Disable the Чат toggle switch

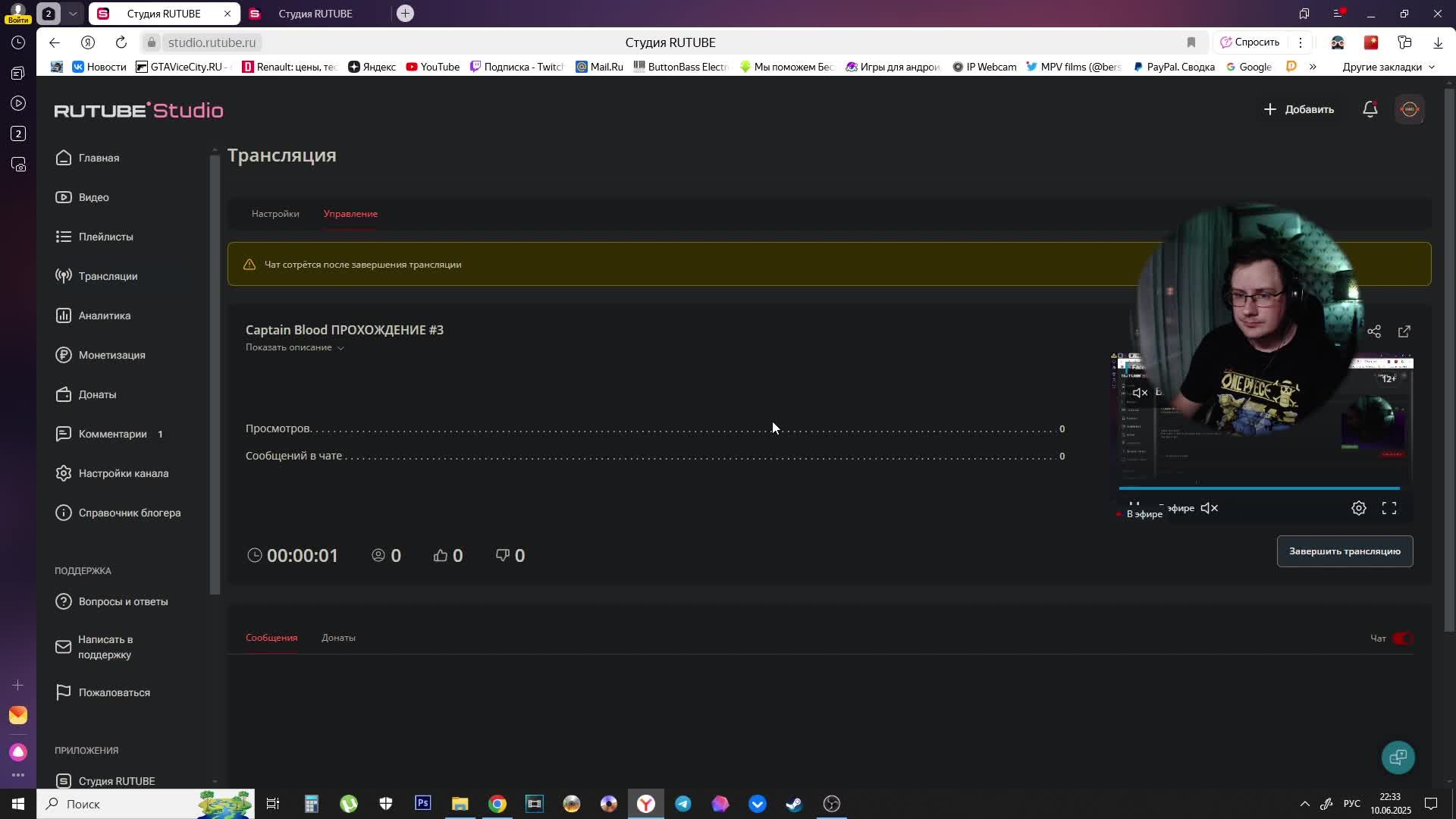pyautogui.click(x=1402, y=639)
